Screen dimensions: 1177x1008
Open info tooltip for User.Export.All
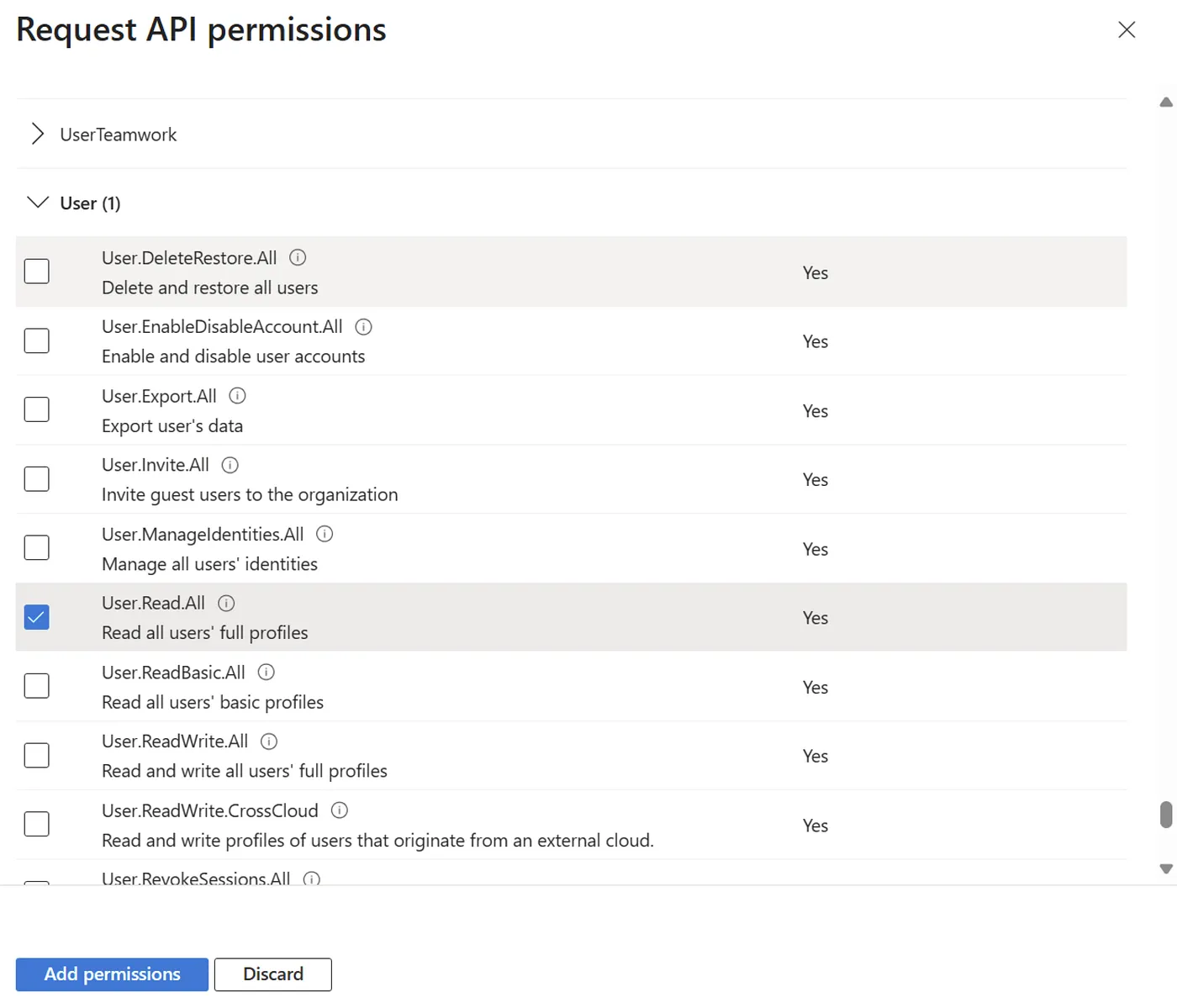click(237, 395)
